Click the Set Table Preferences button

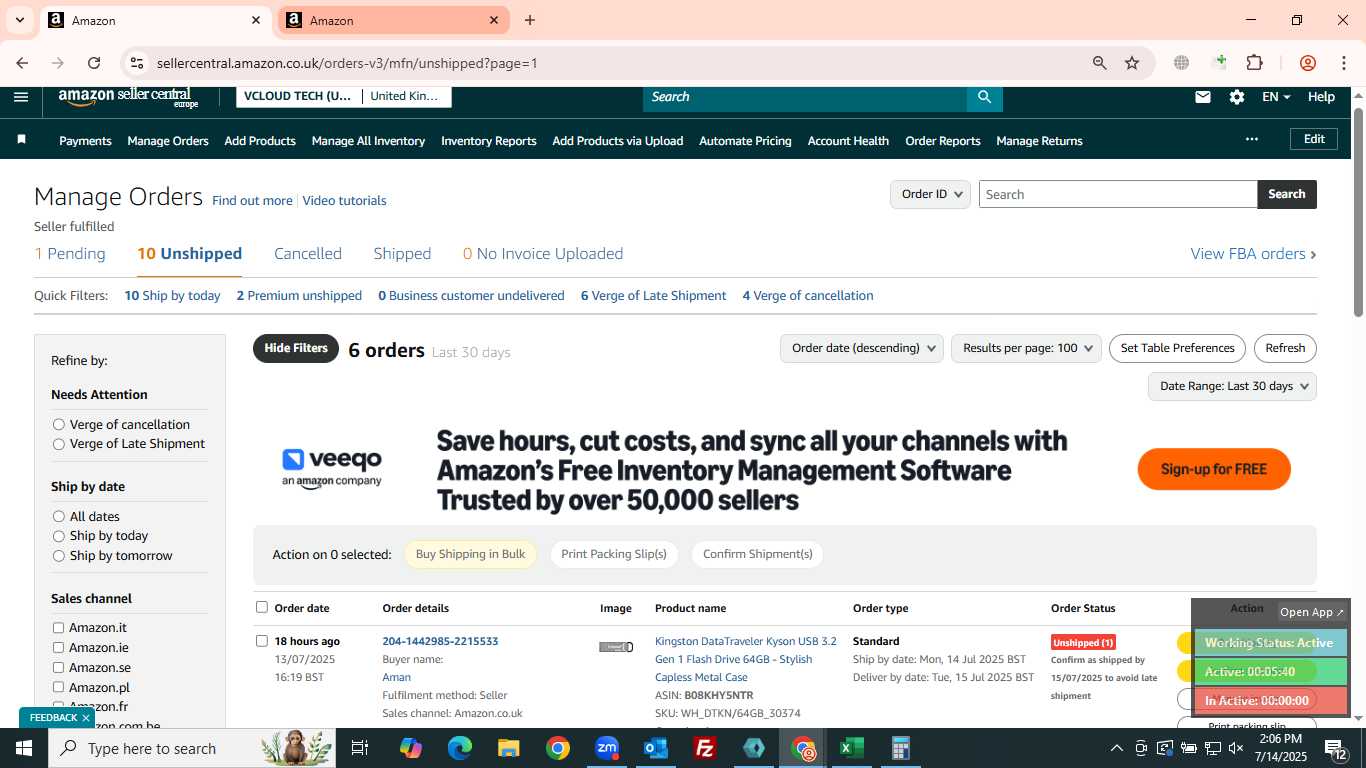click(x=1177, y=348)
